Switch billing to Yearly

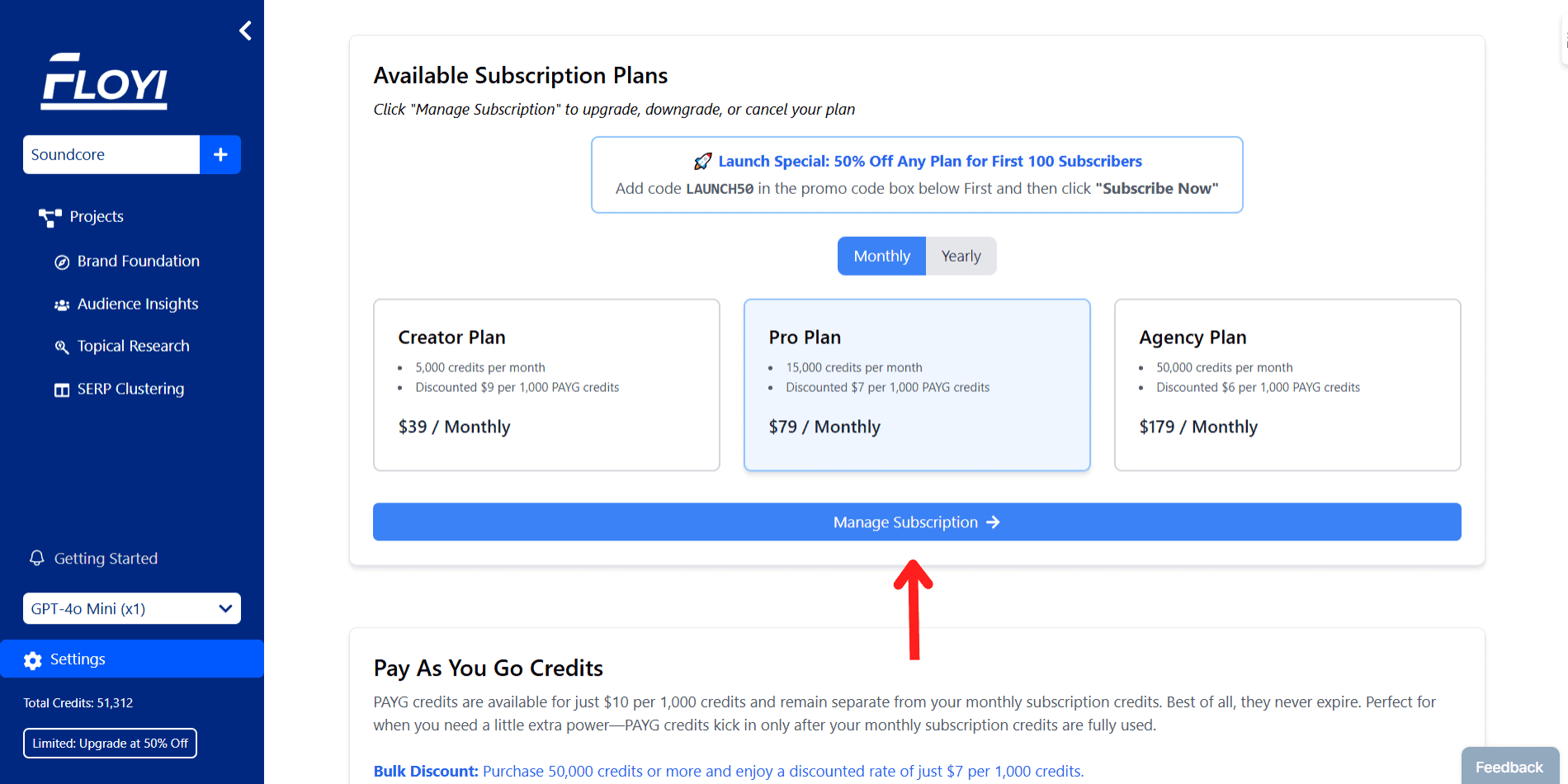(x=961, y=256)
